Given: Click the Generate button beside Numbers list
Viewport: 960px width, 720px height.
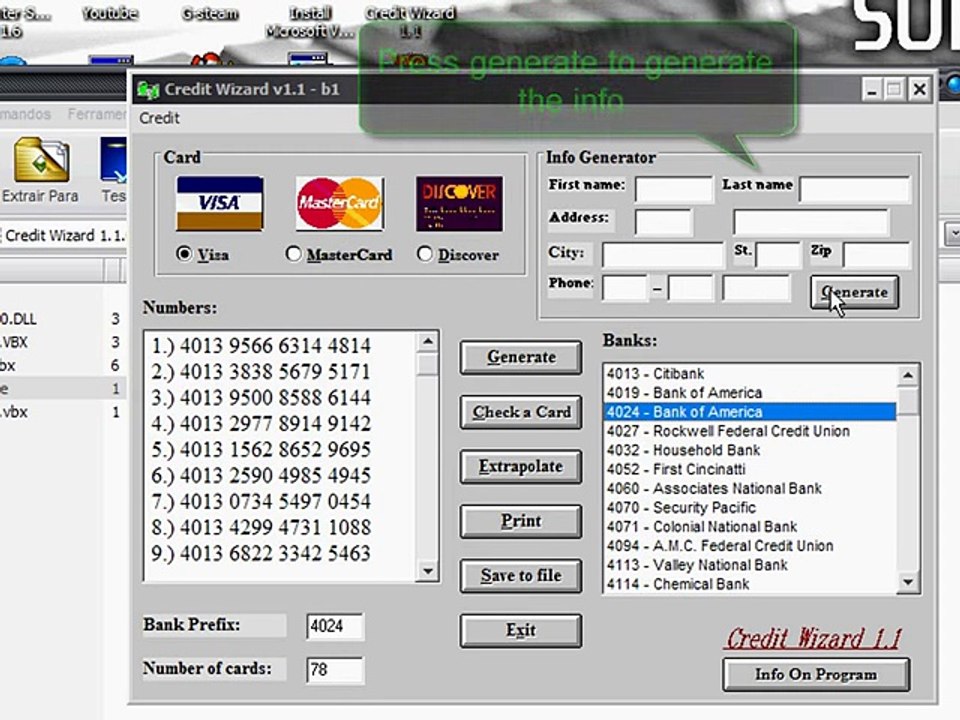Looking at the screenshot, I should [x=521, y=357].
